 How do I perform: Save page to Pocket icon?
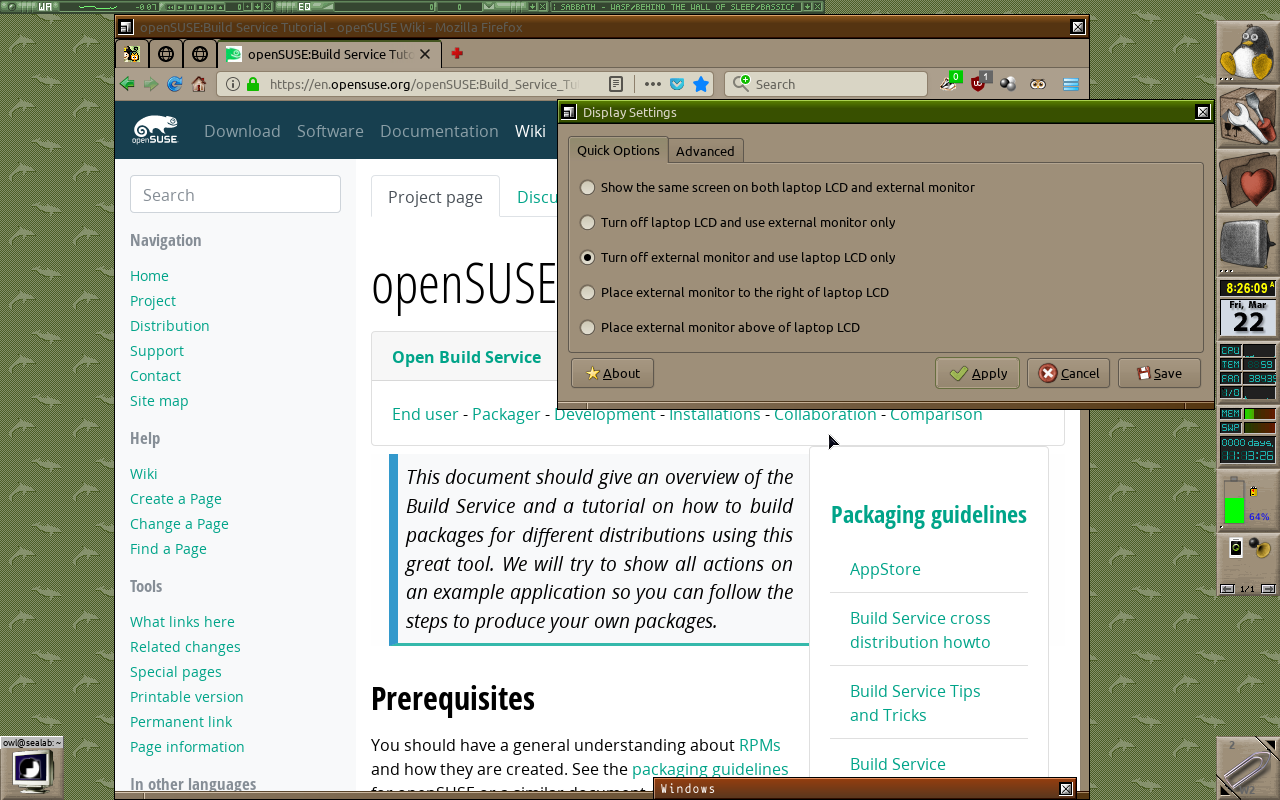(x=677, y=84)
